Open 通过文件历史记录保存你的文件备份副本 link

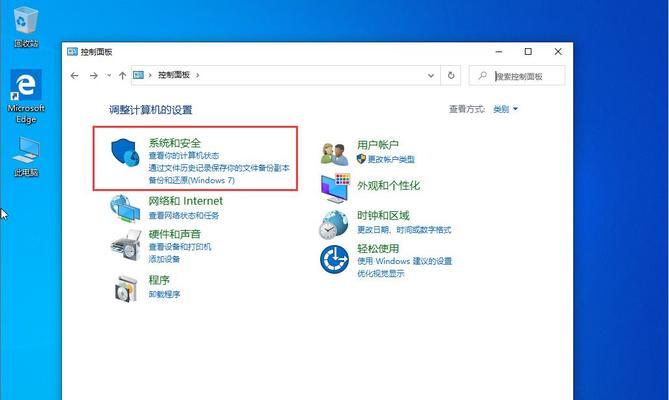coord(219,168)
